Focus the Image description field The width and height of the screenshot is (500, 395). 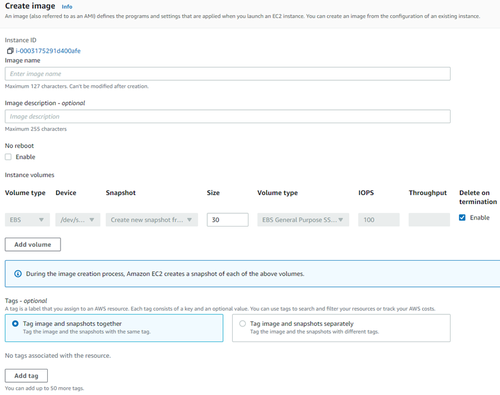[x=228, y=116]
